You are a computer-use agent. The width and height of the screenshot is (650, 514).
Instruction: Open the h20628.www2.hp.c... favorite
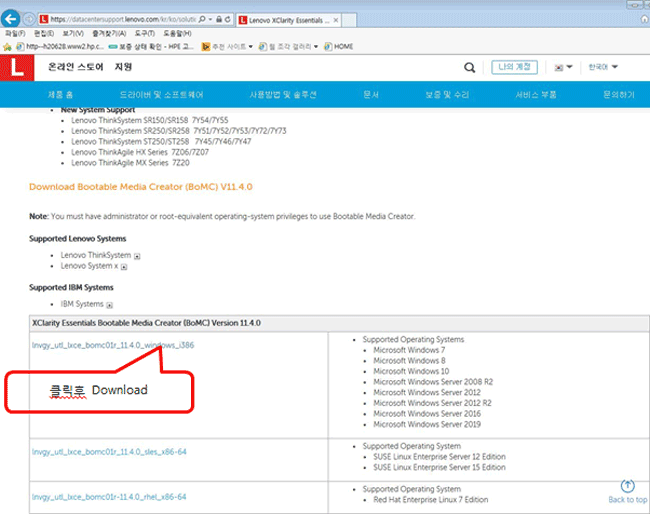[60, 46]
